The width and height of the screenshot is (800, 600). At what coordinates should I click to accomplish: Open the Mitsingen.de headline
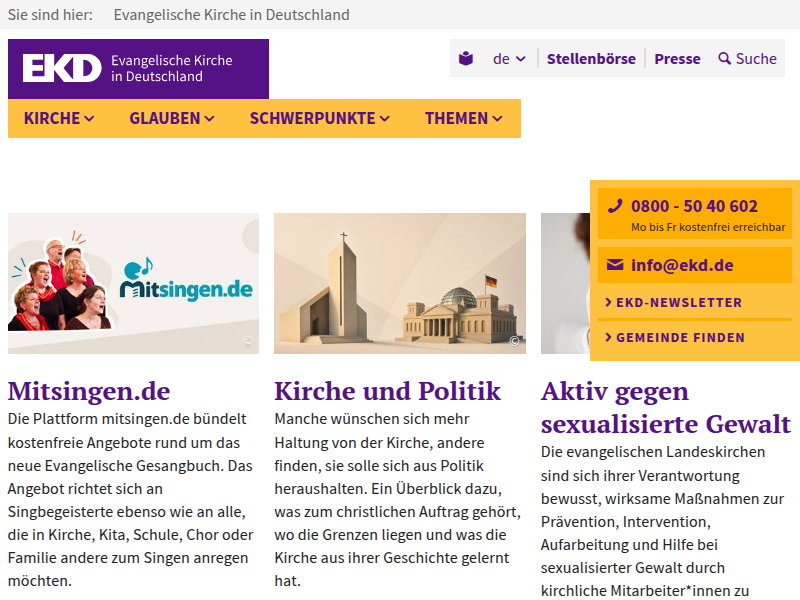point(89,391)
